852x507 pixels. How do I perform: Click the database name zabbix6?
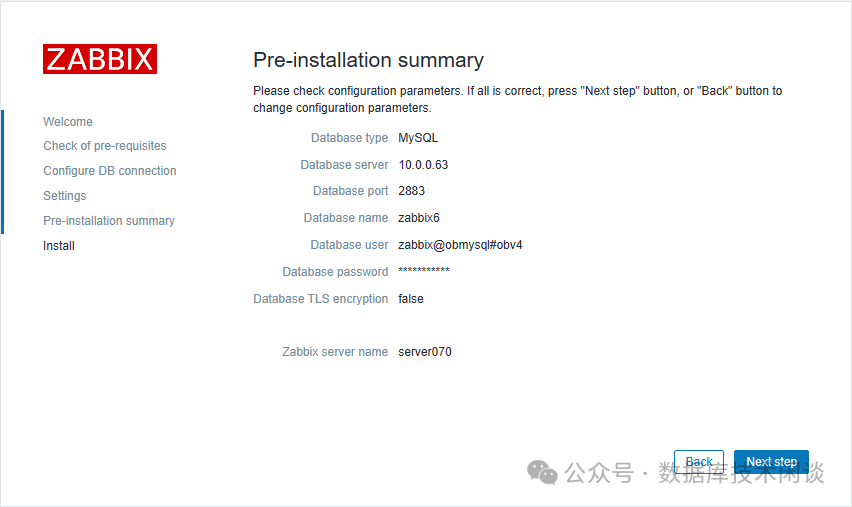tap(419, 218)
